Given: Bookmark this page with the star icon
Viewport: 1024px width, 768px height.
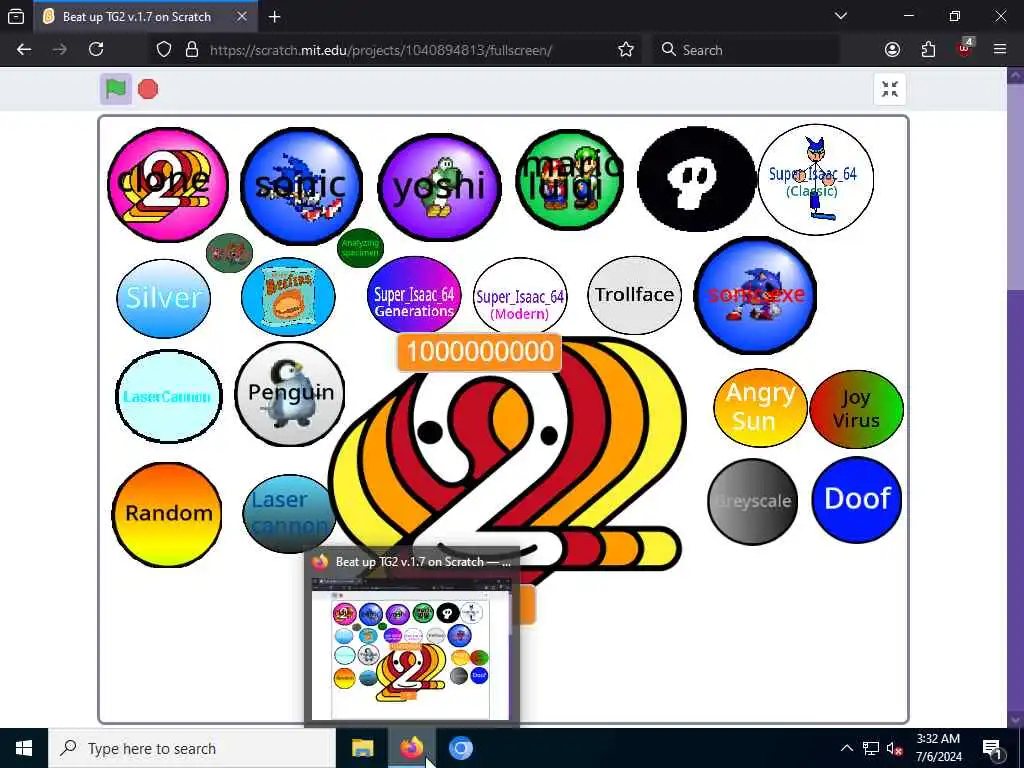Looking at the screenshot, I should 626,50.
